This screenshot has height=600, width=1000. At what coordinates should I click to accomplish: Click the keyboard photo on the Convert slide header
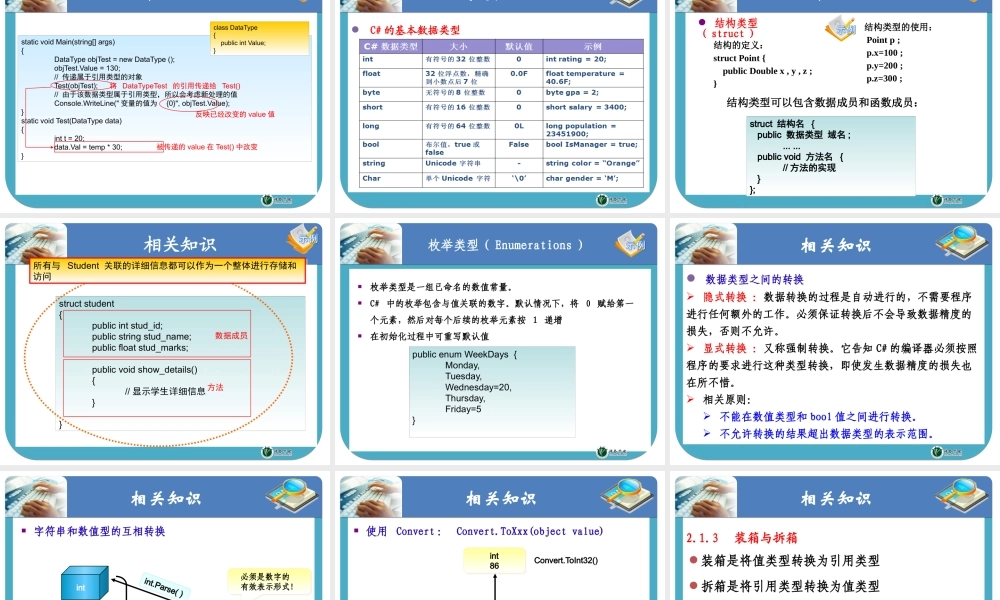[x=371, y=497]
